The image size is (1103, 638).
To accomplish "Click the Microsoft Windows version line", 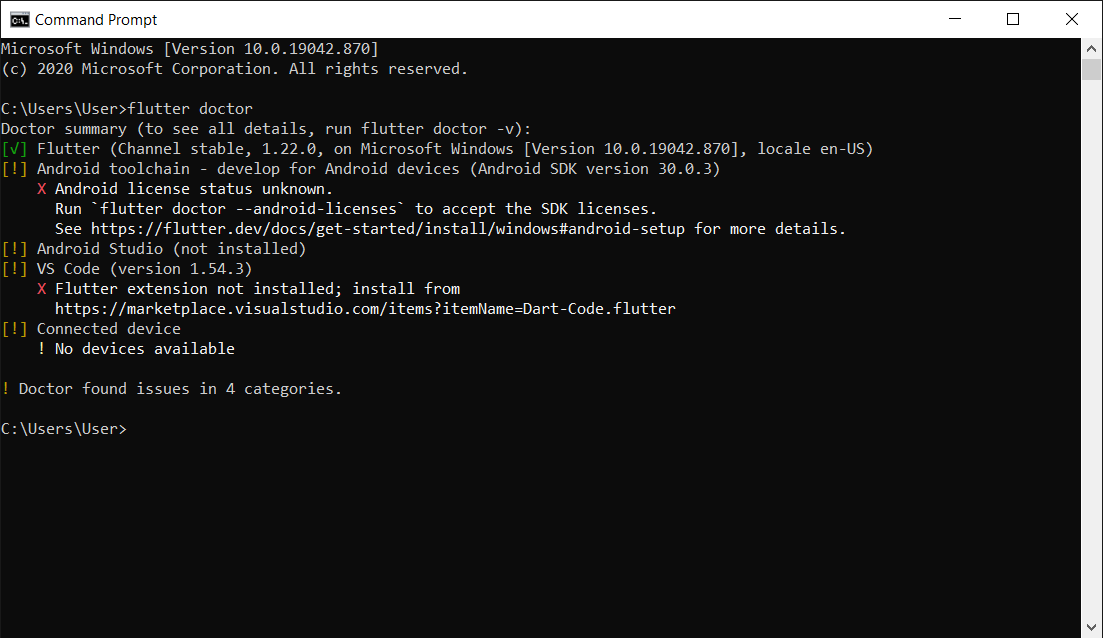I will click(x=197, y=48).
